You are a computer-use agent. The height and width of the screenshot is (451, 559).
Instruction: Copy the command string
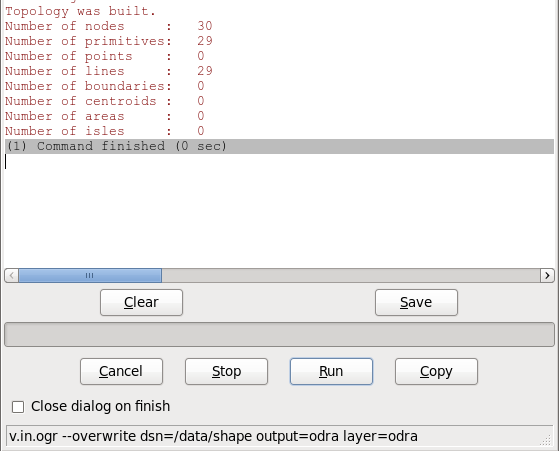click(x=436, y=371)
